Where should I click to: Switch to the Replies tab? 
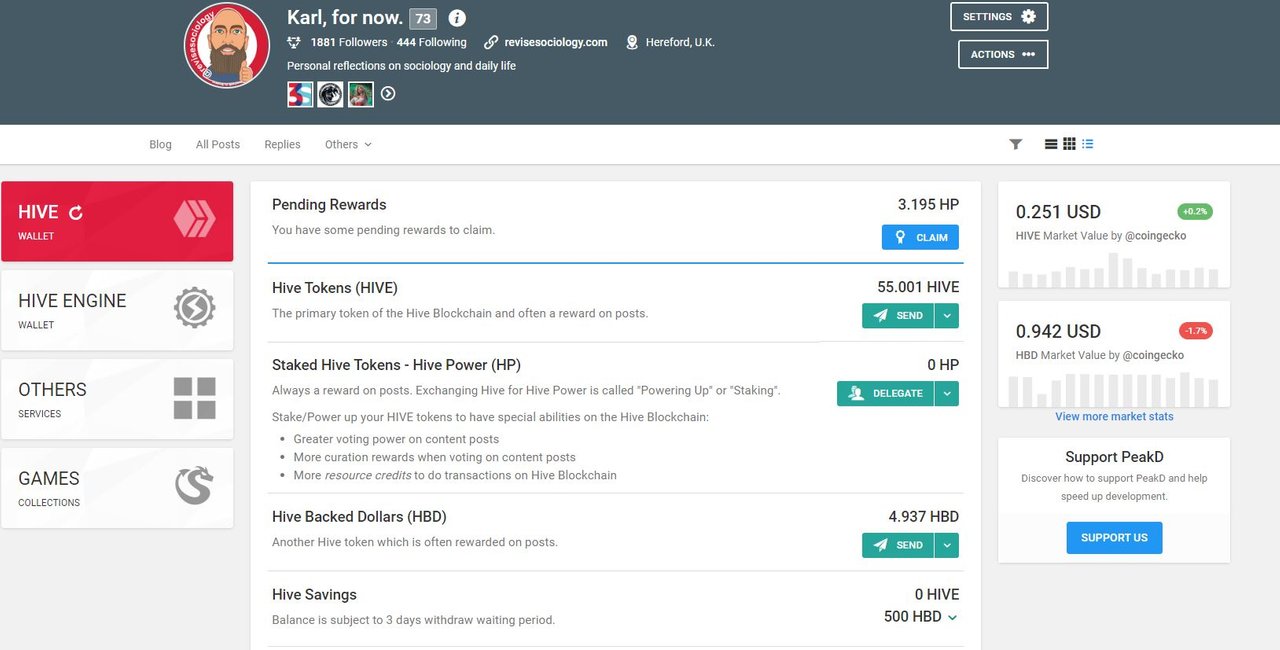click(282, 144)
